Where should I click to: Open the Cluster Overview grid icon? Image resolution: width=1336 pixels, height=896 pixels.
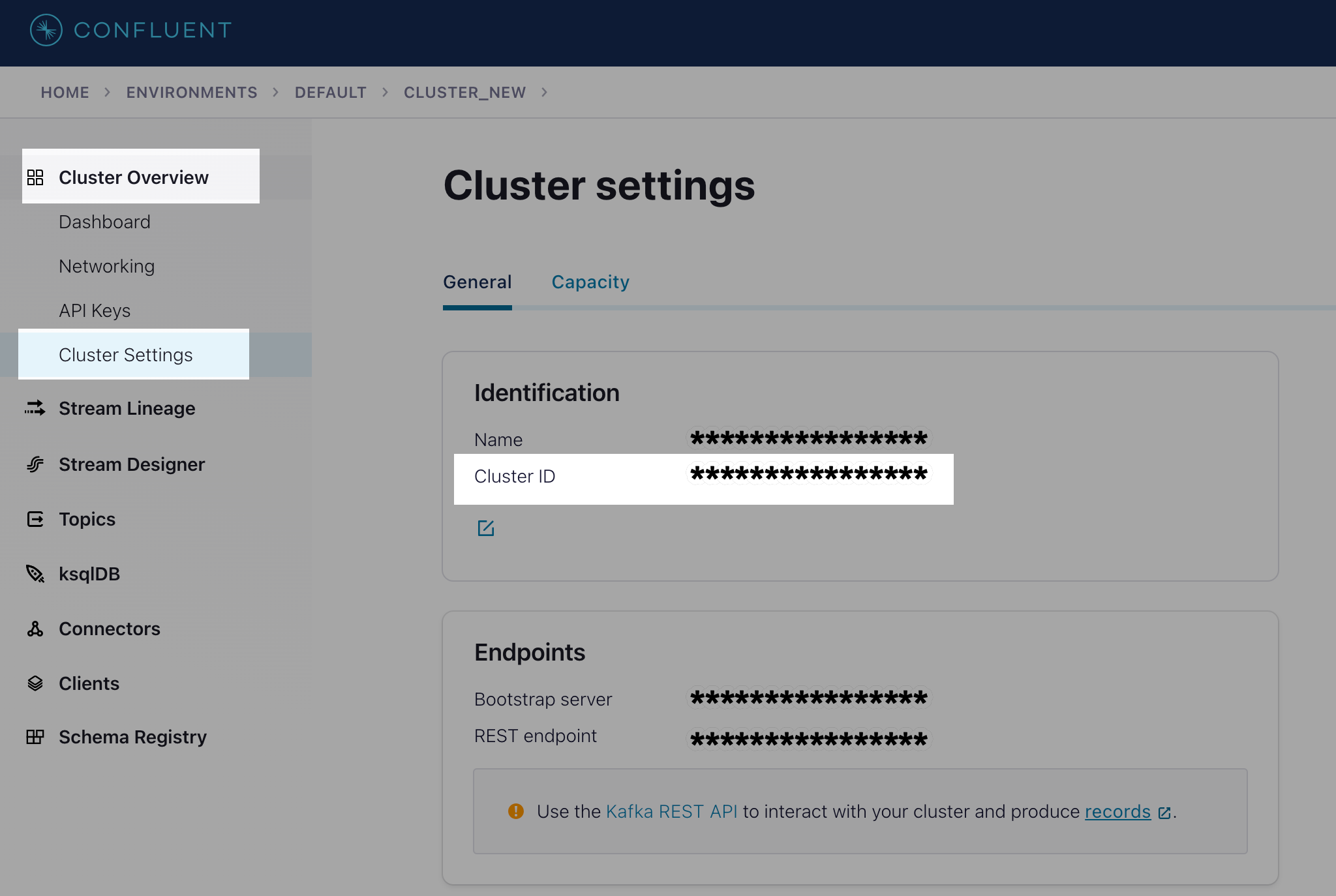(x=35, y=177)
